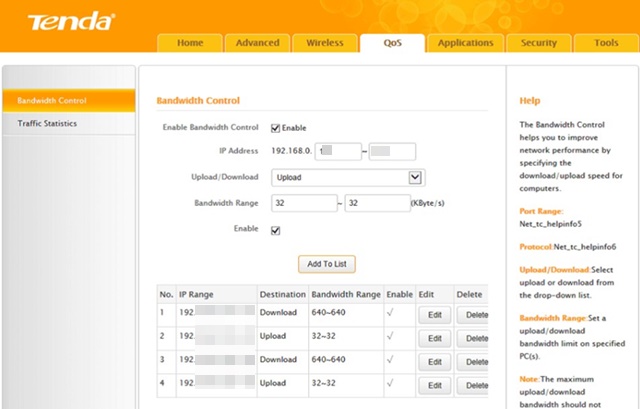Delete rule number 2 from the list

(473, 339)
